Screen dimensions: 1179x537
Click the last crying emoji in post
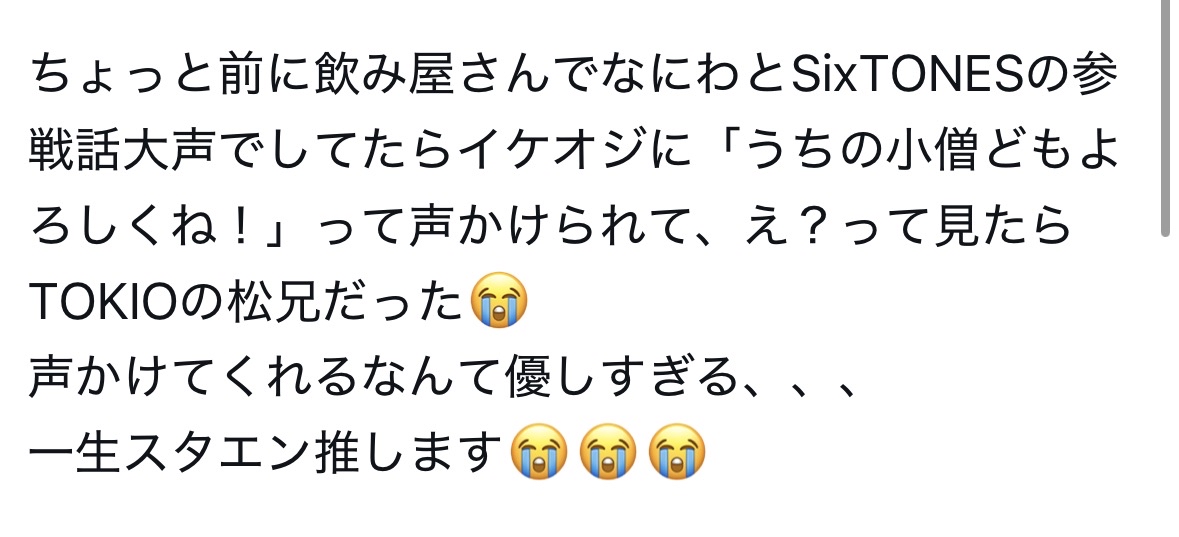point(677,452)
